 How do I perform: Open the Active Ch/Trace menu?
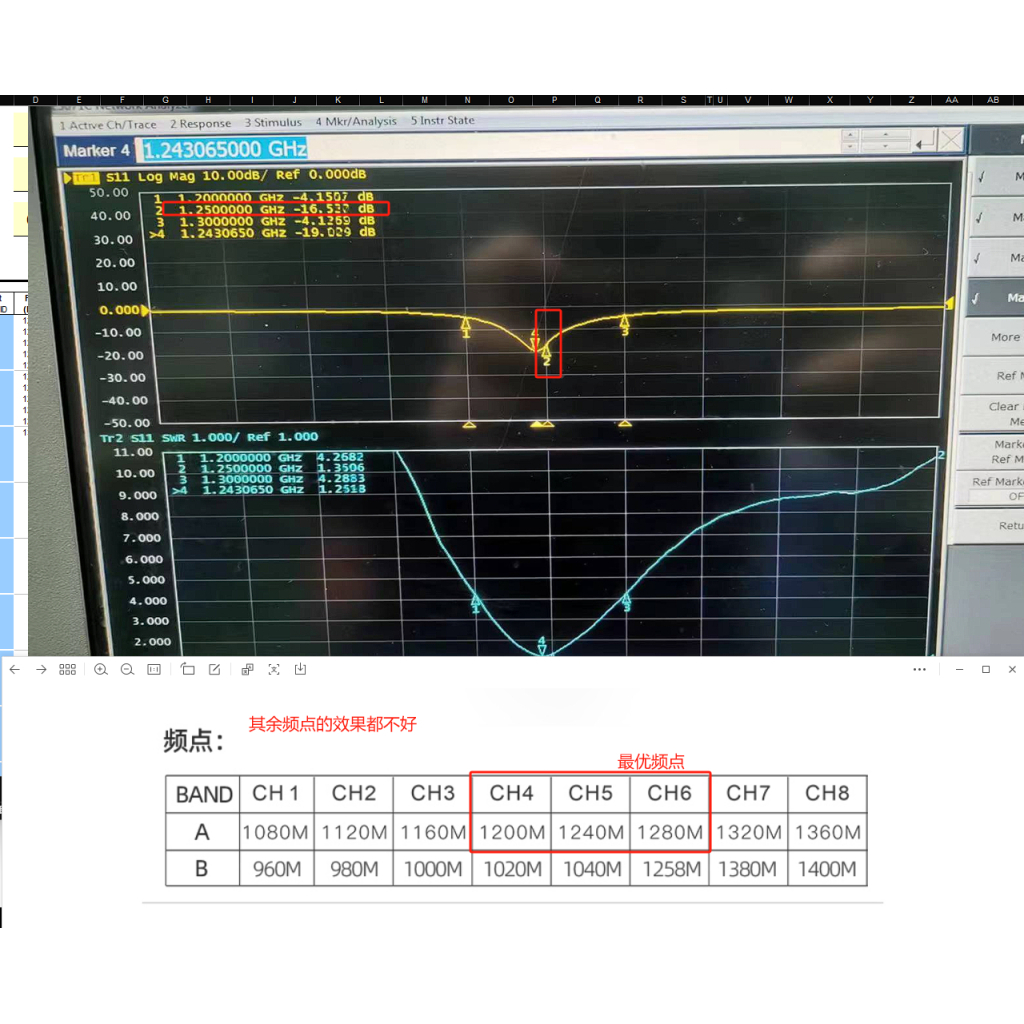tap(108, 124)
